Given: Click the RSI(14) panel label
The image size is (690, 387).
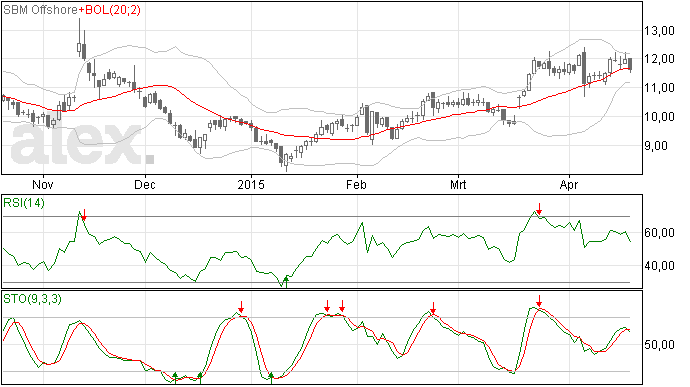Looking at the screenshot, I should point(24,203).
